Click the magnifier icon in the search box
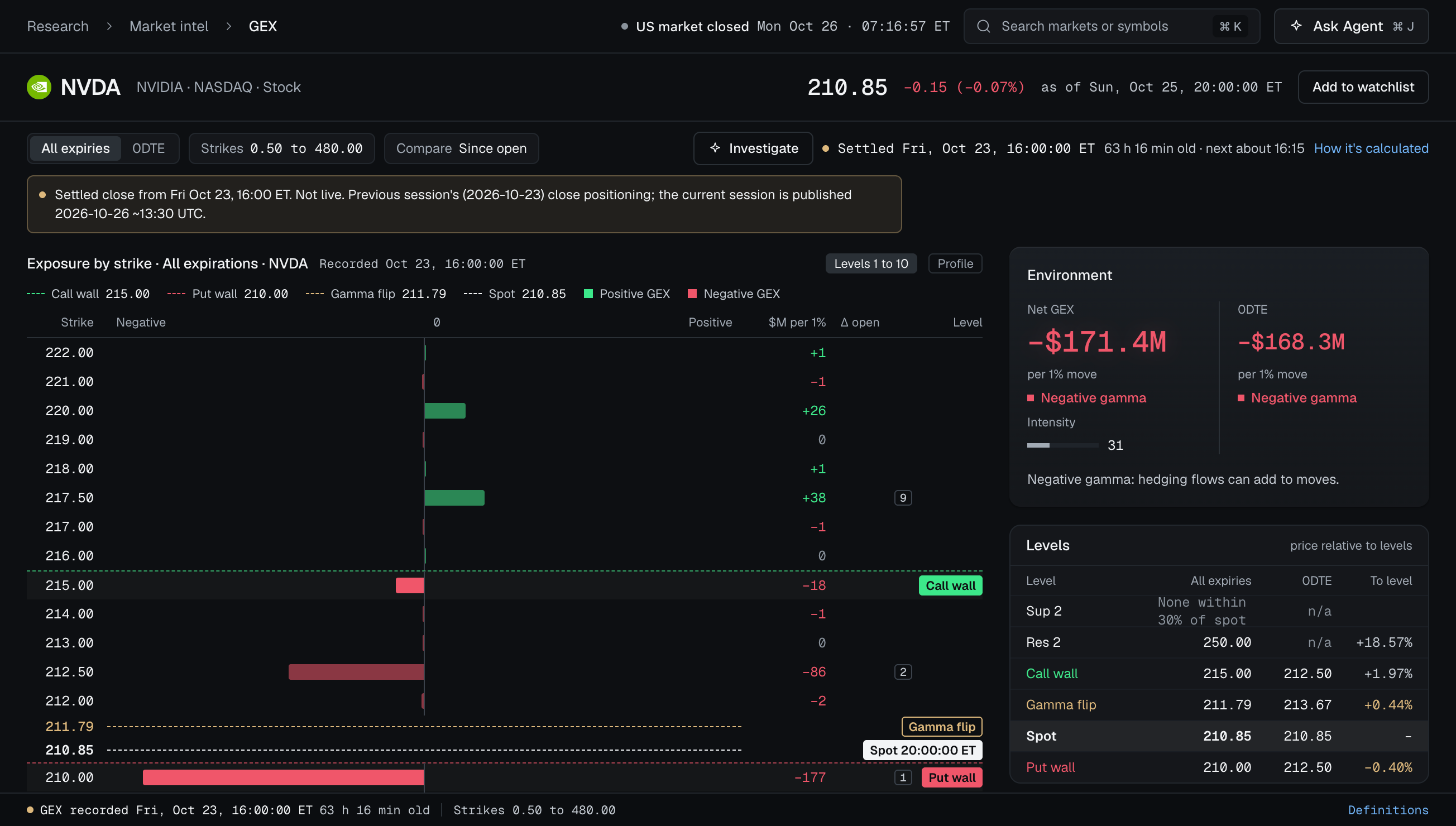The height and width of the screenshot is (826, 1456). click(984, 26)
